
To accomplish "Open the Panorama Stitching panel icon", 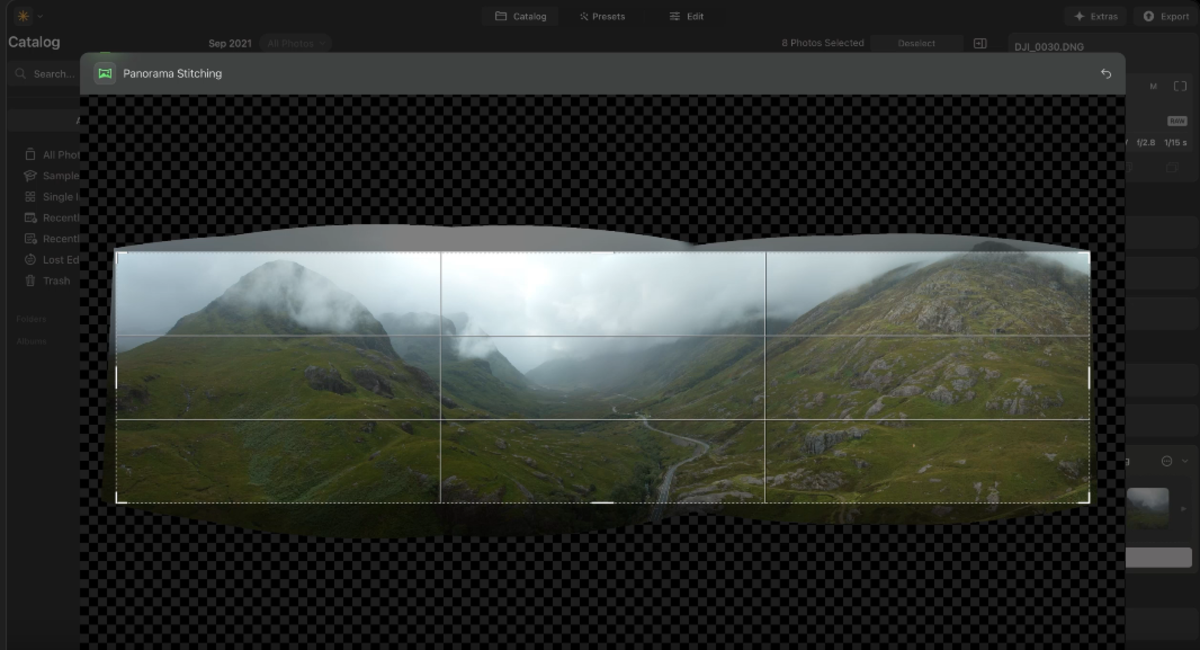I will point(104,73).
